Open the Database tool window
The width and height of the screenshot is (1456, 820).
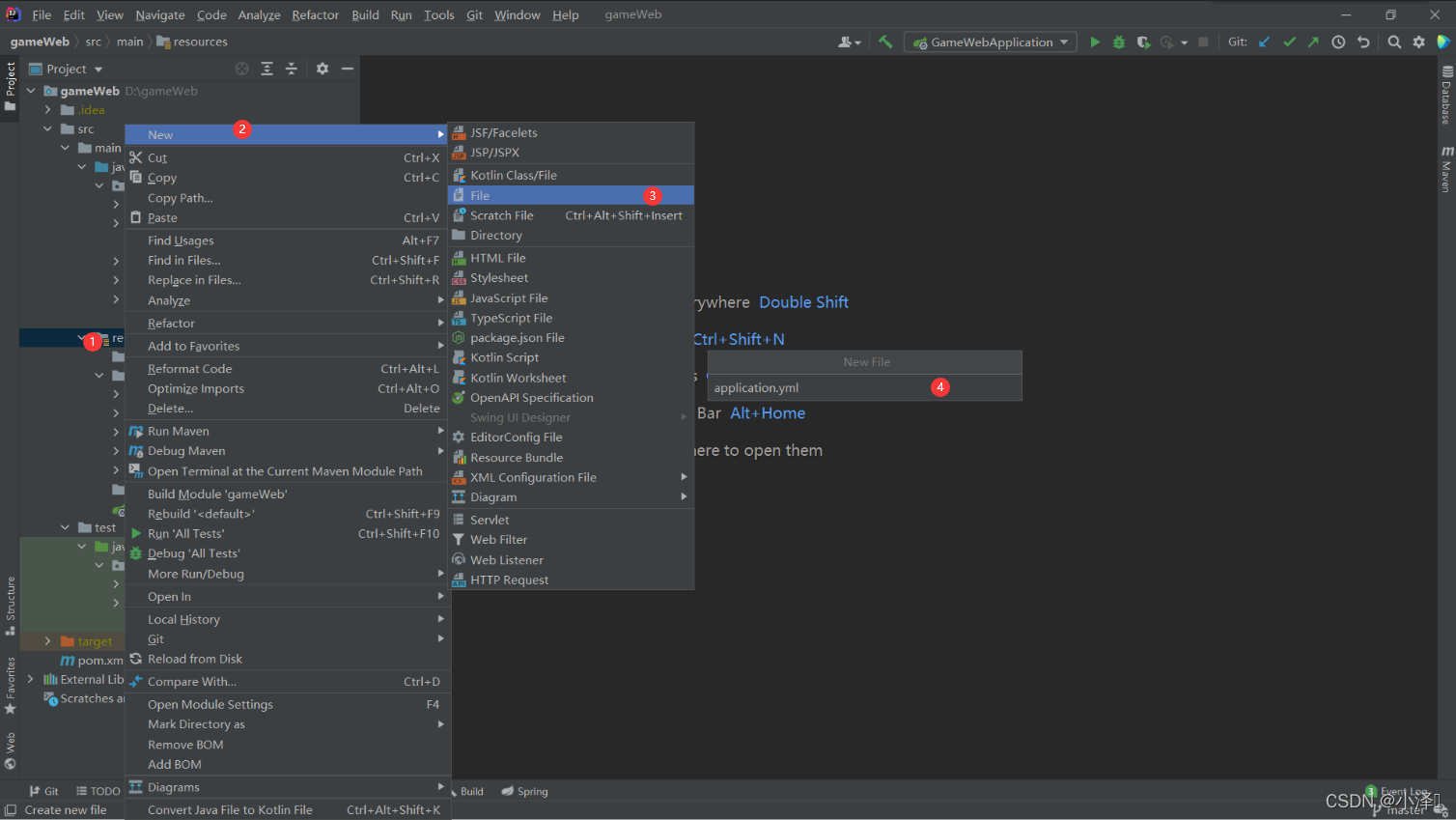1446,95
